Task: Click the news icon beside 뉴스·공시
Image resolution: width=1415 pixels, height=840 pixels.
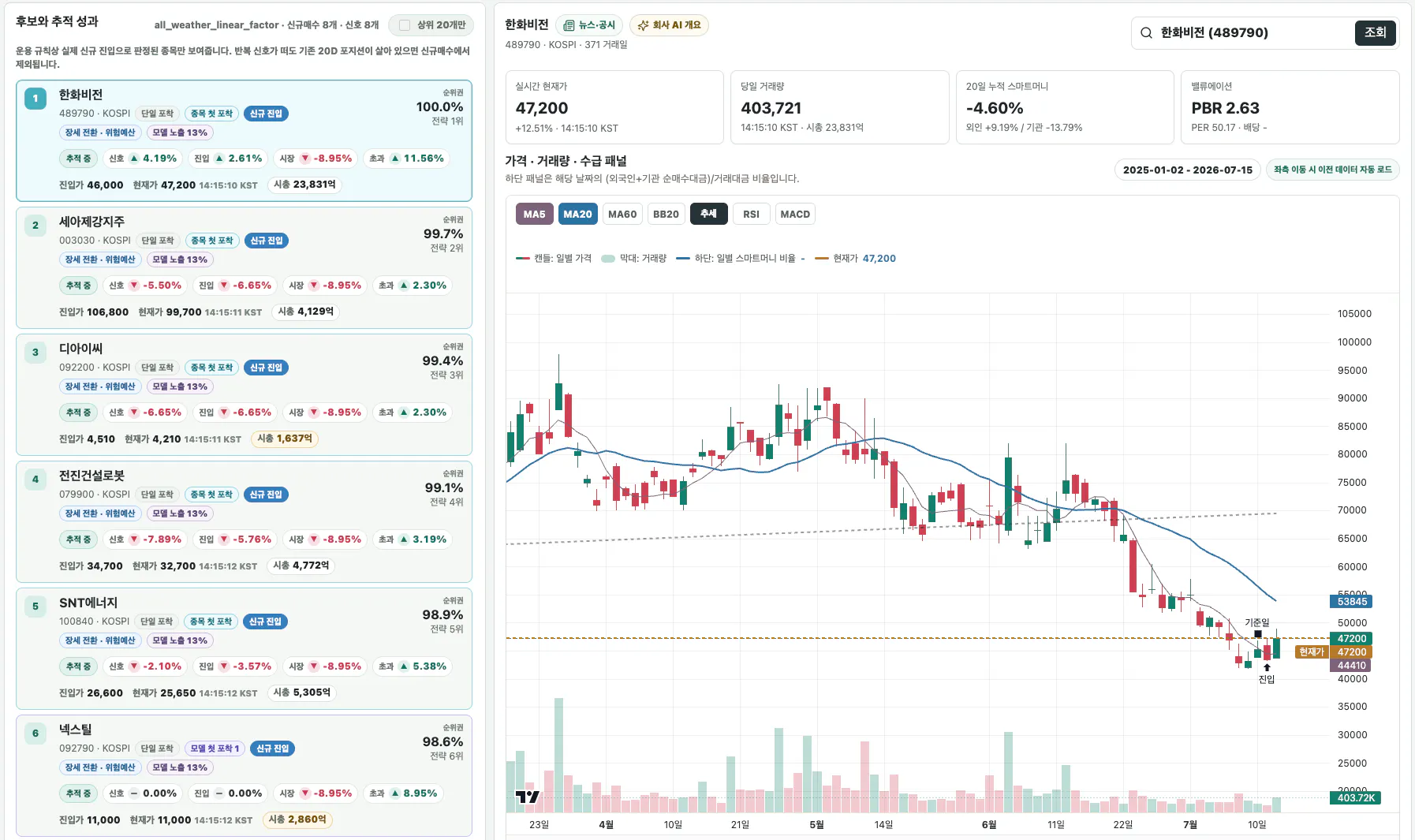Action: coord(569,25)
